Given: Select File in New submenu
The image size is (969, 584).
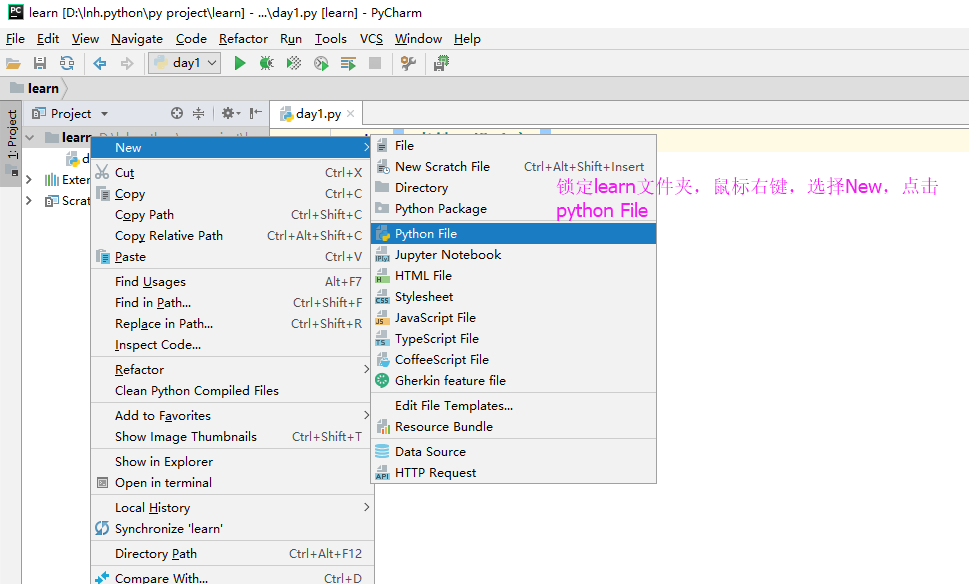Looking at the screenshot, I should pos(514,146).
